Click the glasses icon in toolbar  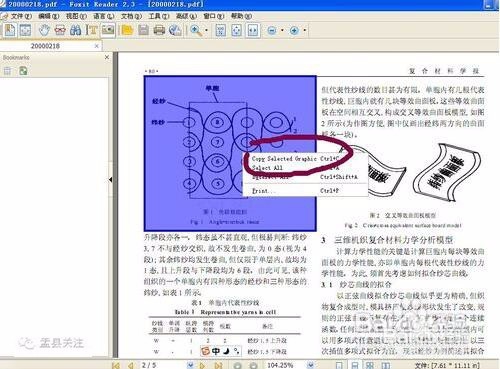(x=60, y=30)
